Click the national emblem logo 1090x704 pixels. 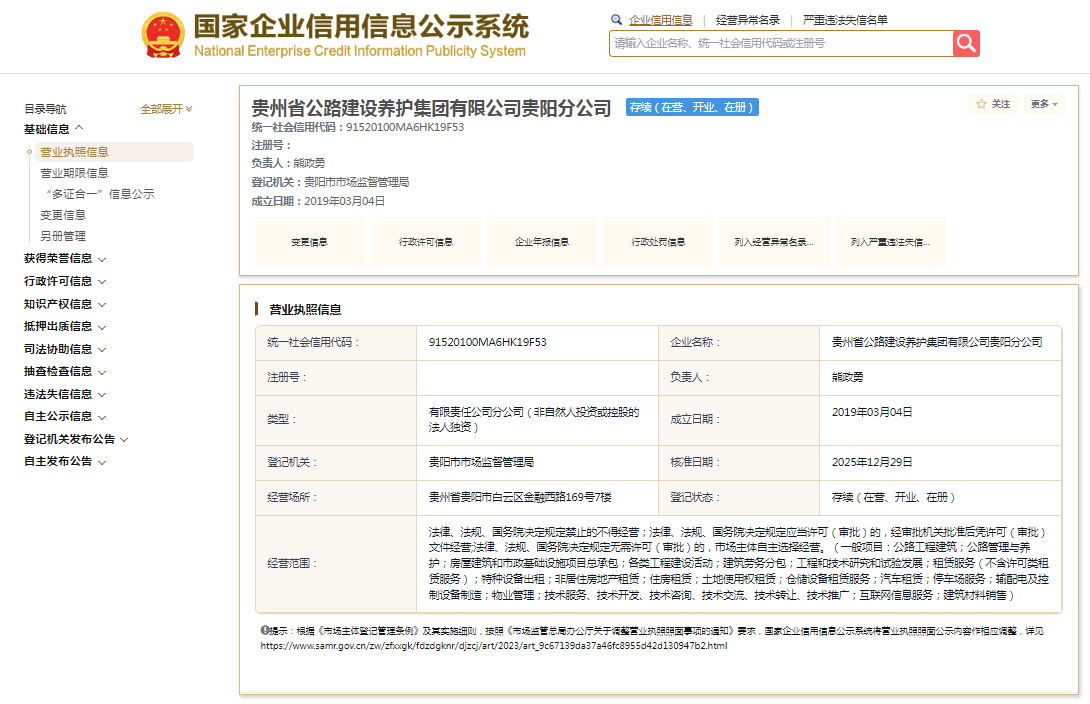tap(163, 35)
